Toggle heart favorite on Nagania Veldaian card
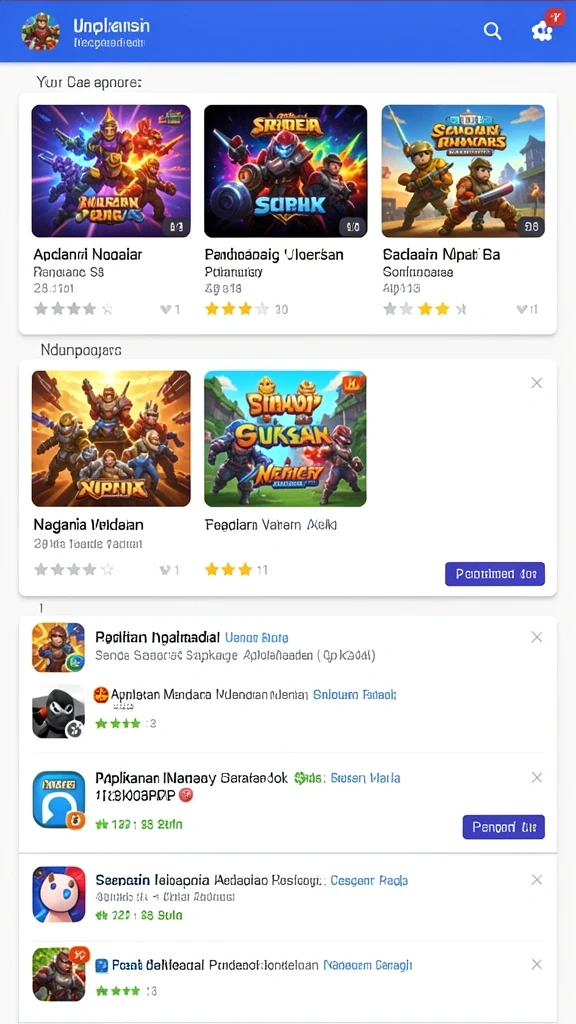 point(170,570)
